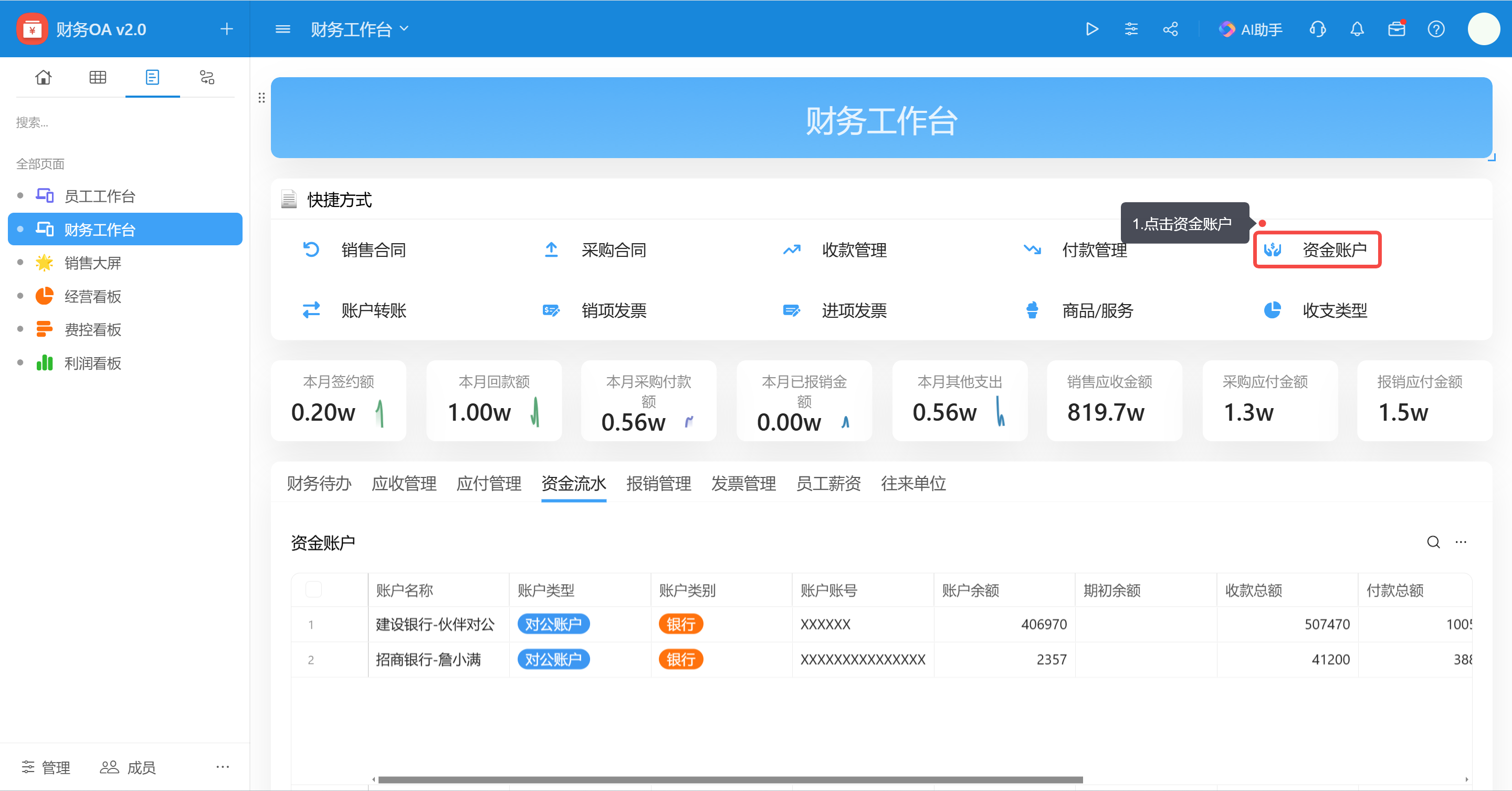Open 利润看板 page in sidebar
The width and height of the screenshot is (1512, 791).
pyautogui.click(x=125, y=363)
